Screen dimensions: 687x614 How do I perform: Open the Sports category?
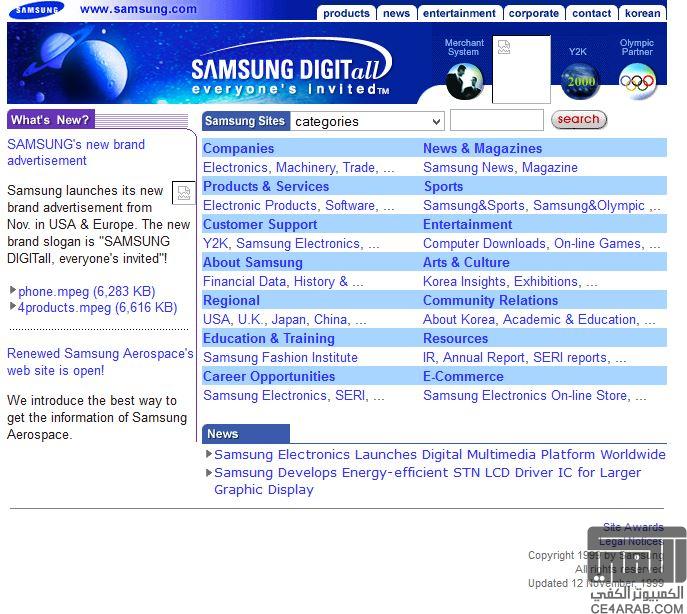pos(443,186)
